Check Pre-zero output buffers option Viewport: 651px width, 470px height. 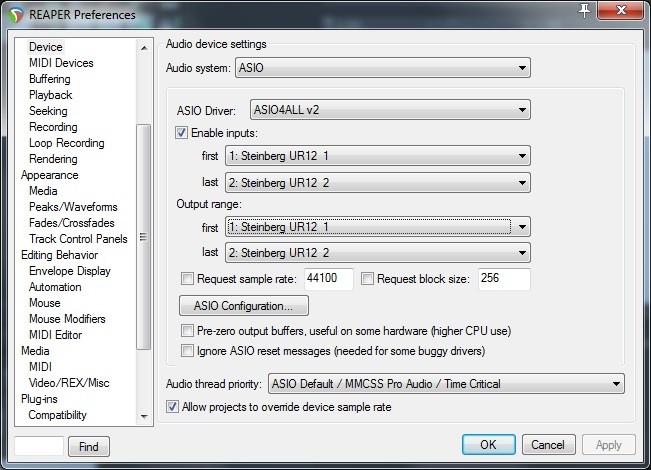point(187,331)
